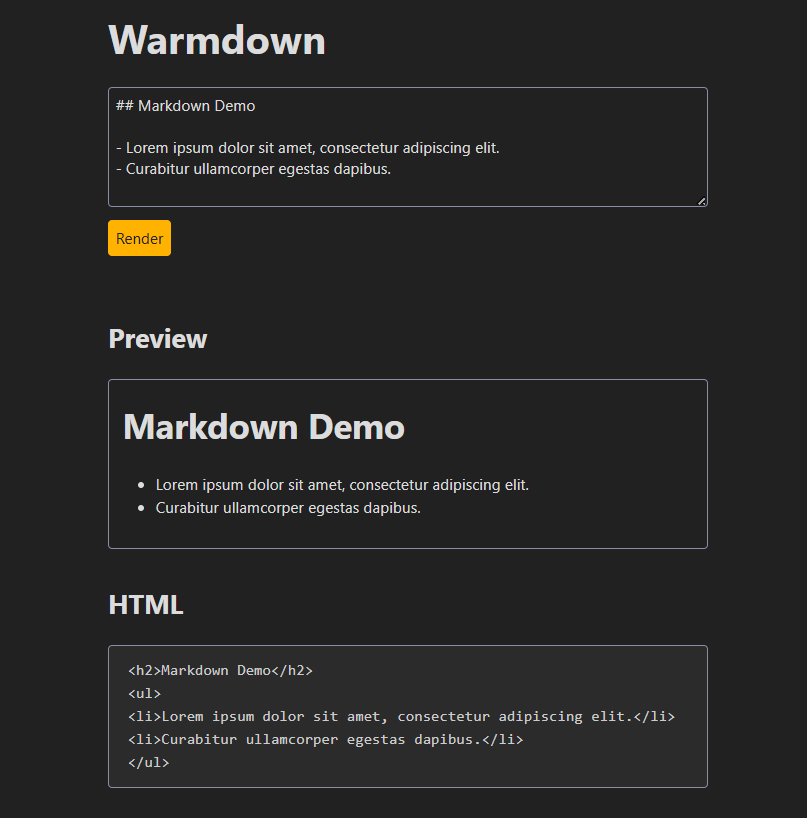Click the <li>Lorem ipsum line in the HTML output
This screenshot has height=818, width=807.
pyautogui.click(x=401, y=716)
